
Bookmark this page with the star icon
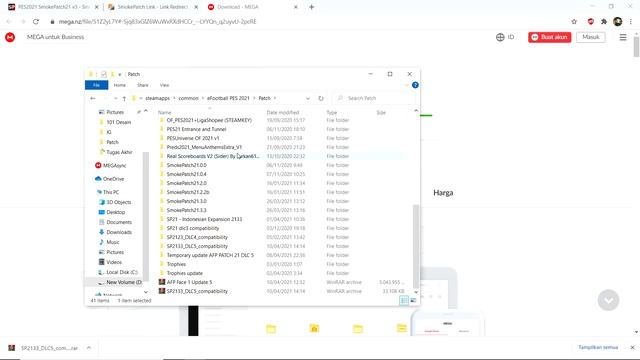coord(574,22)
